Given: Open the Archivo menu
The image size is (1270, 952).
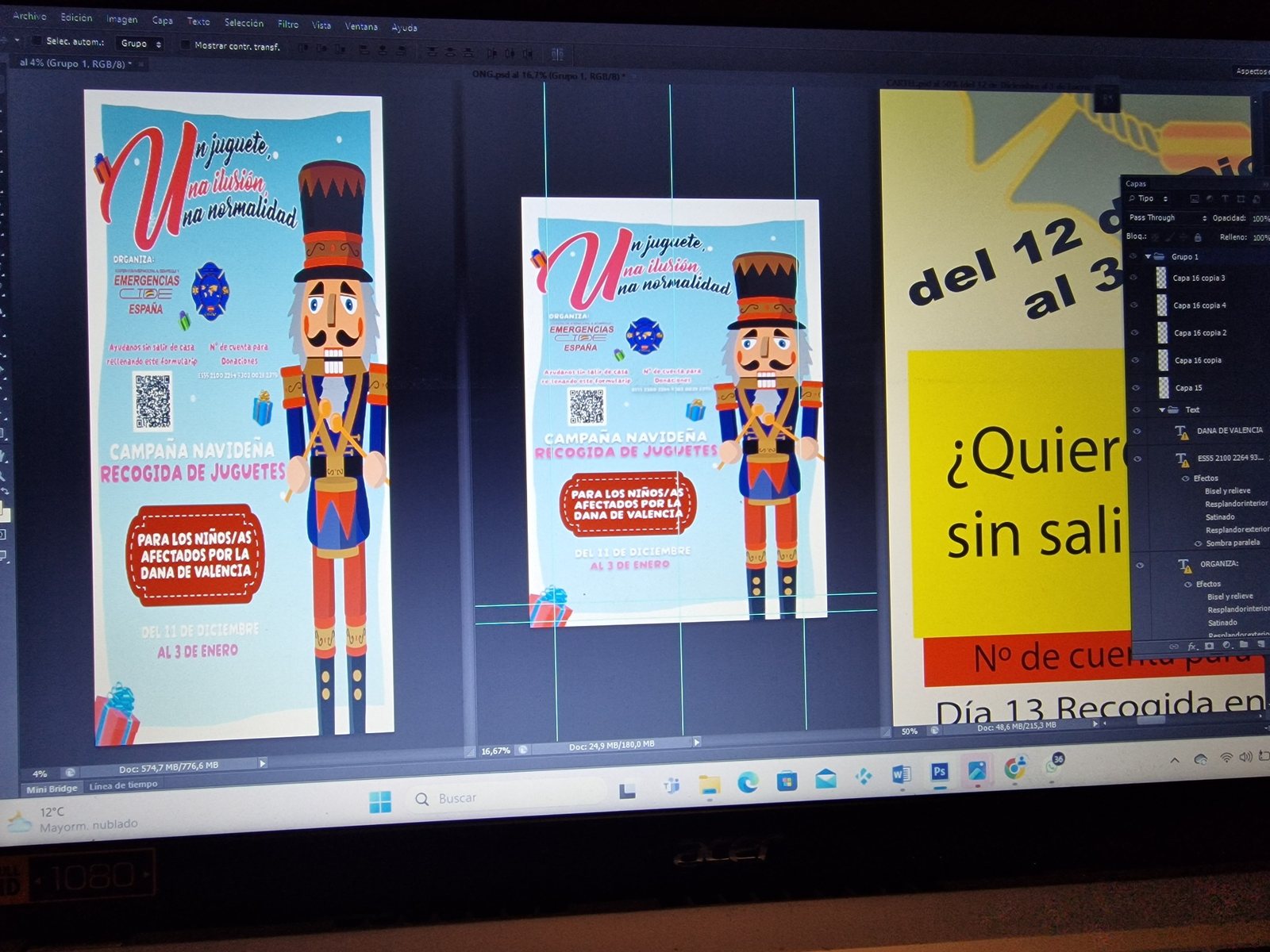Looking at the screenshot, I should pos(29,15).
